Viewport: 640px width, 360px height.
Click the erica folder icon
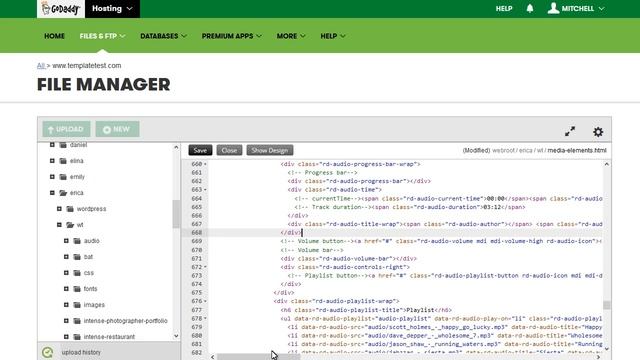pyautogui.click(x=63, y=193)
